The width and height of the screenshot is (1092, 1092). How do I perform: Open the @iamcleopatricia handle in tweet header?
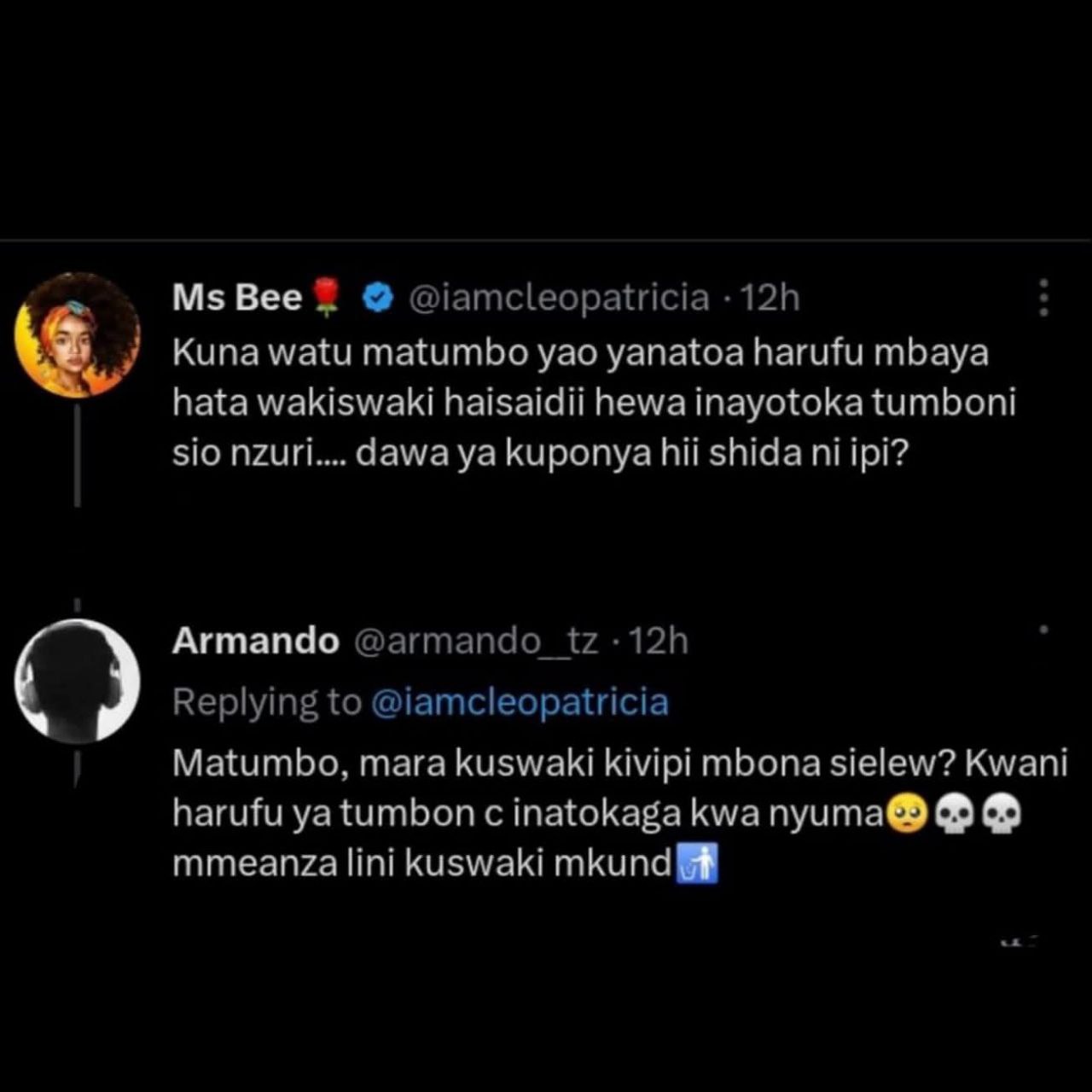point(560,298)
